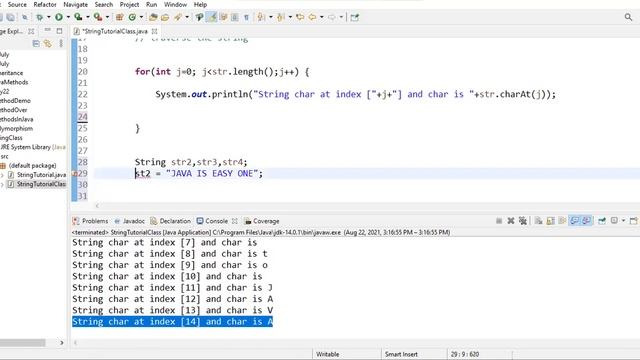640x360 pixels.
Task: Click Remove All Terminated Launches icon
Action: coord(523,221)
